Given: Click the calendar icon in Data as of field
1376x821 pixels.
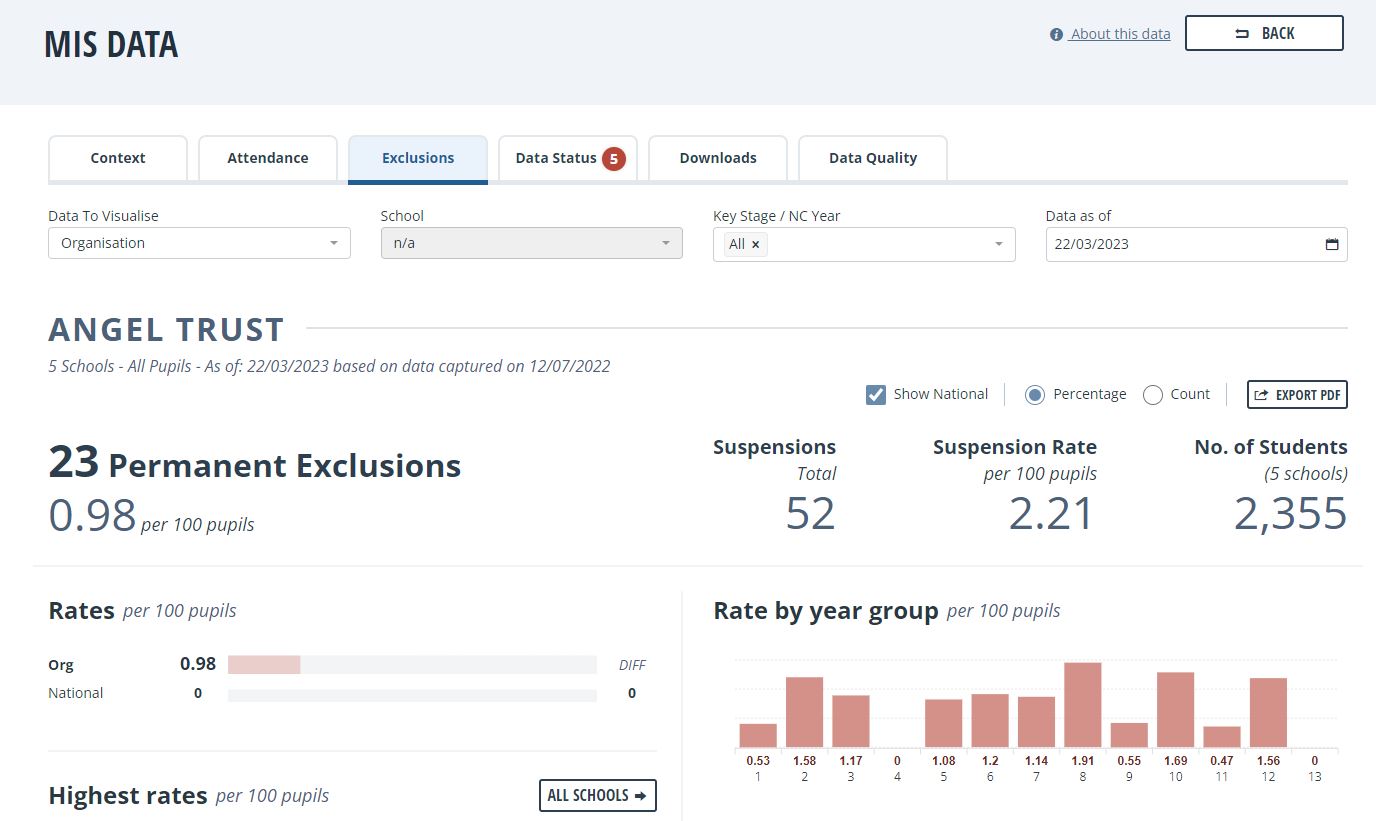Looking at the screenshot, I should (x=1331, y=244).
